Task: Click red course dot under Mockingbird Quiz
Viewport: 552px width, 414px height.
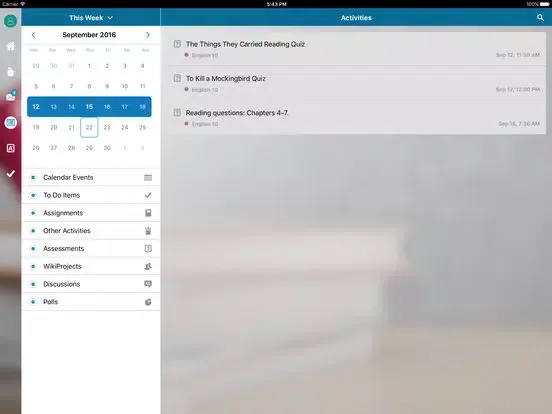Action: 187,89
